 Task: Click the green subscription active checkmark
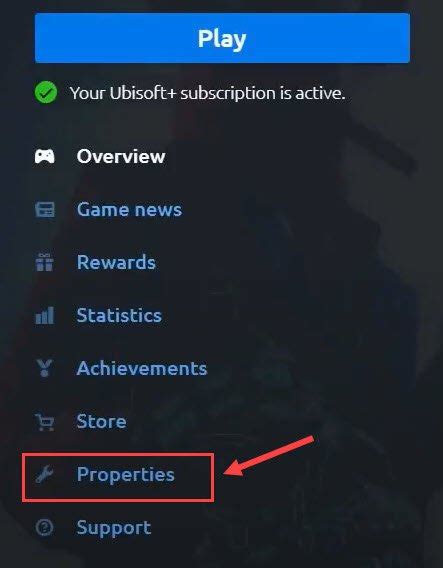(x=46, y=93)
